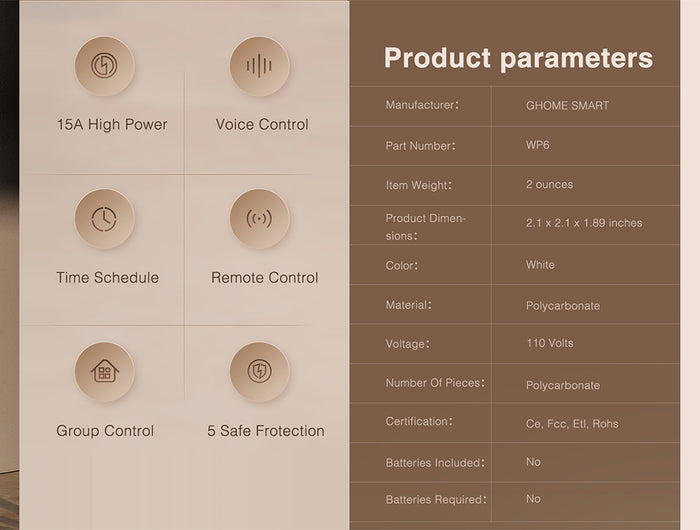Click the Remote Control signal icon
The width and height of the screenshot is (700, 530).
click(259, 218)
